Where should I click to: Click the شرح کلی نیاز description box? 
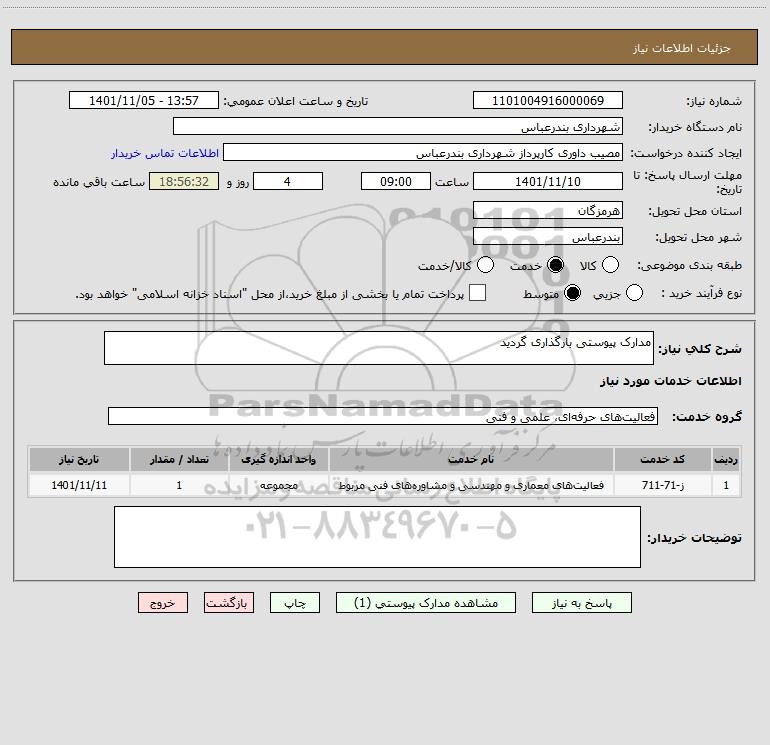[x=379, y=348]
